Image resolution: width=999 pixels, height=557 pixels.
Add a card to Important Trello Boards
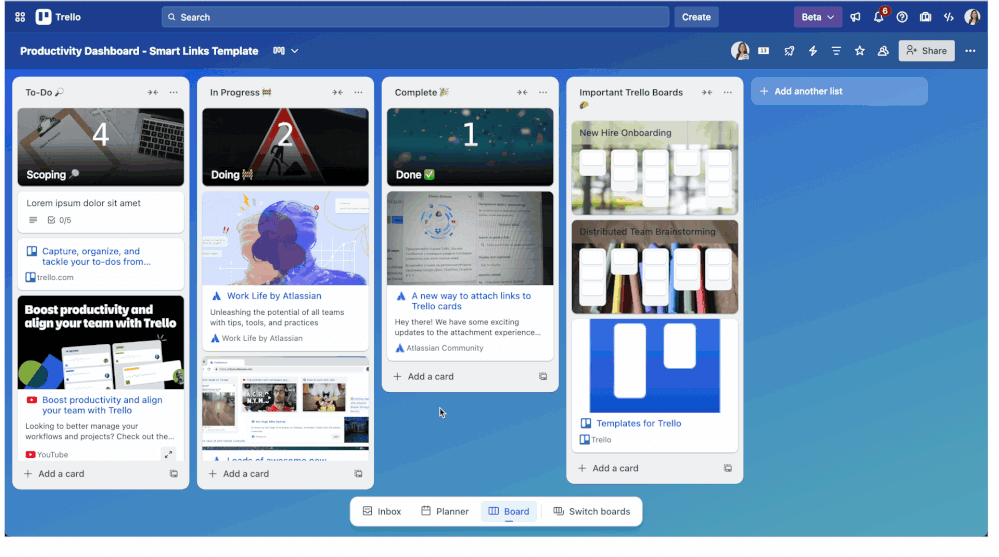(608, 468)
